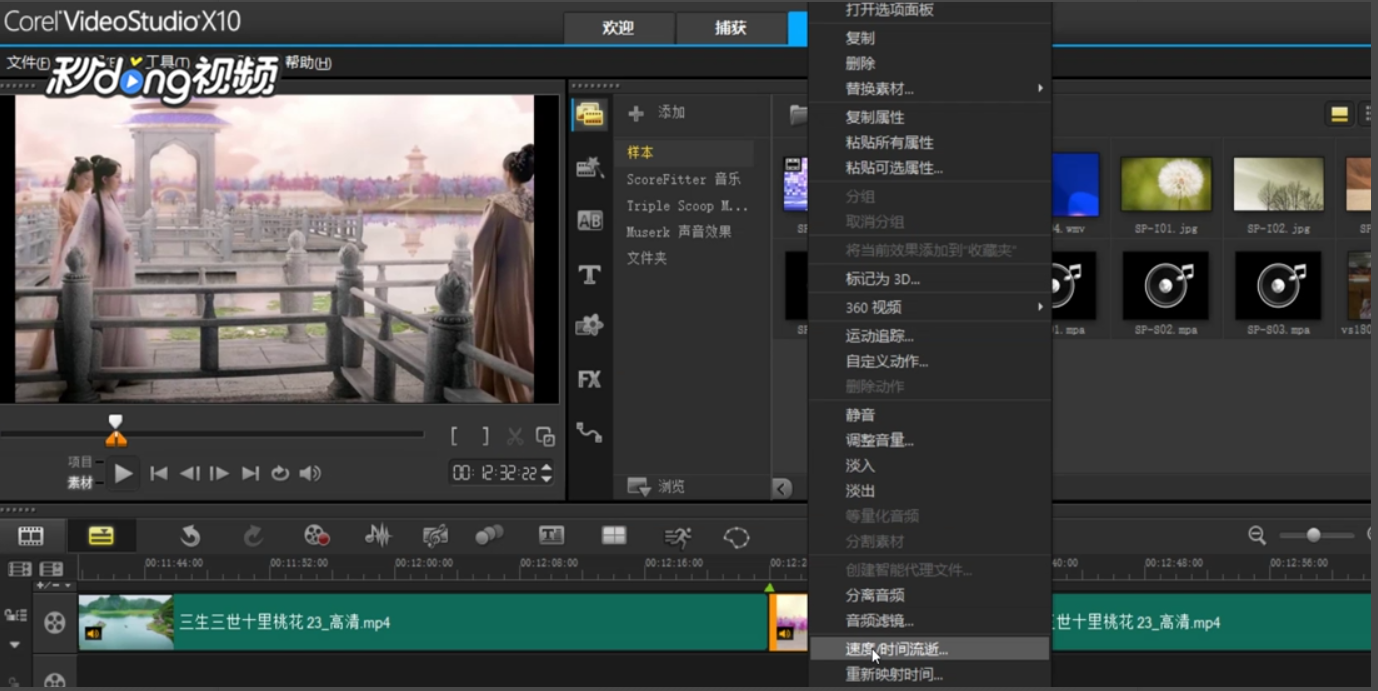The height and width of the screenshot is (691, 1378).
Task: Choose 分离音频 from context menu
Action: pos(930,595)
